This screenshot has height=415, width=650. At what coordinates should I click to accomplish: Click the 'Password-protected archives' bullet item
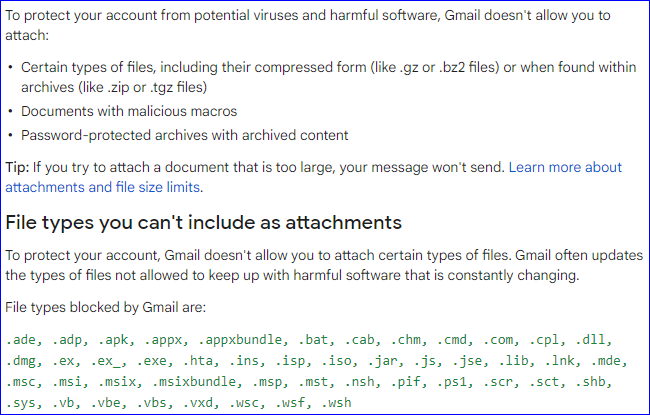point(184,135)
